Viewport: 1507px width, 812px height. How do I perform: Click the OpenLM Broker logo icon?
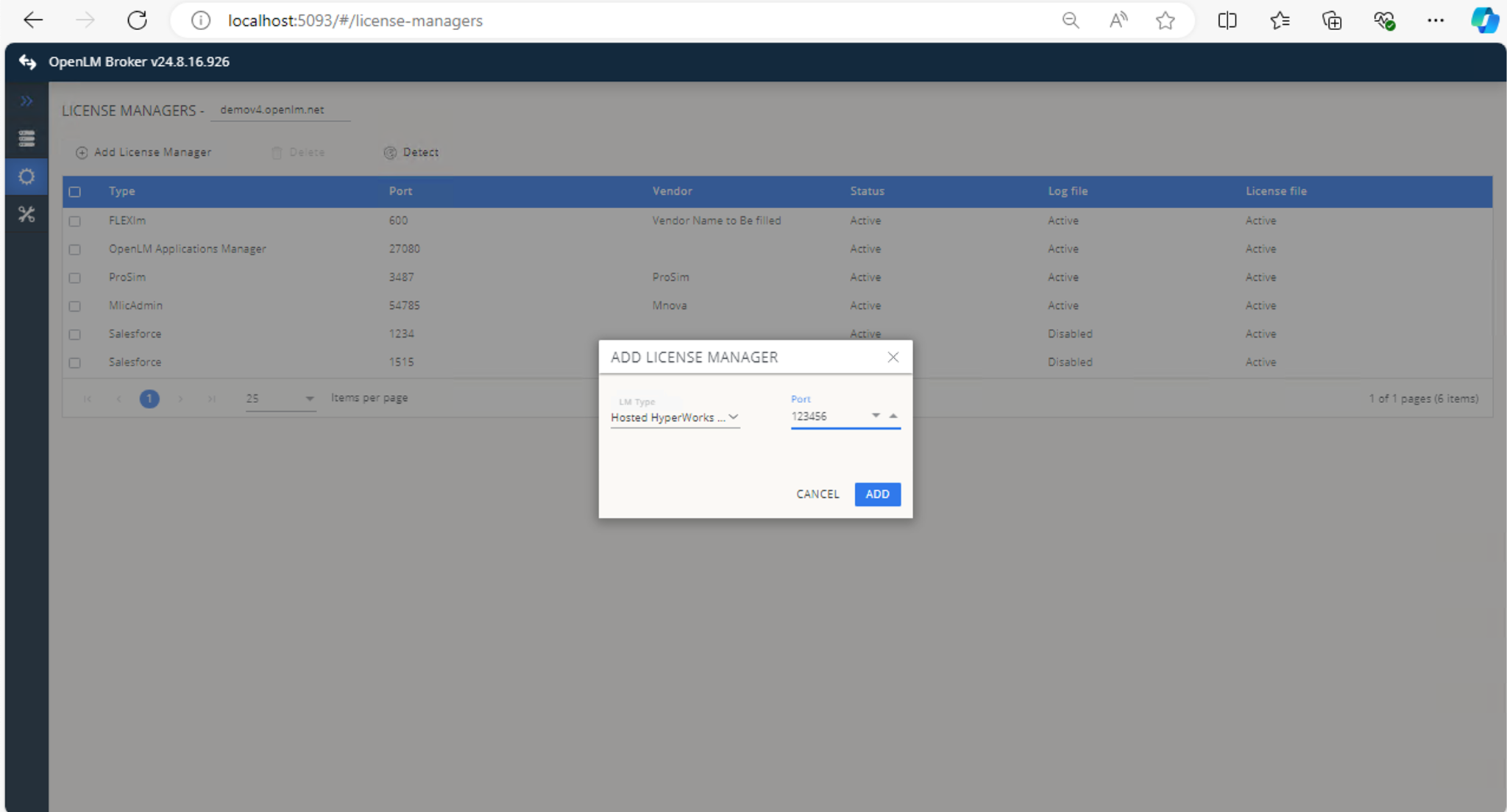[28, 62]
